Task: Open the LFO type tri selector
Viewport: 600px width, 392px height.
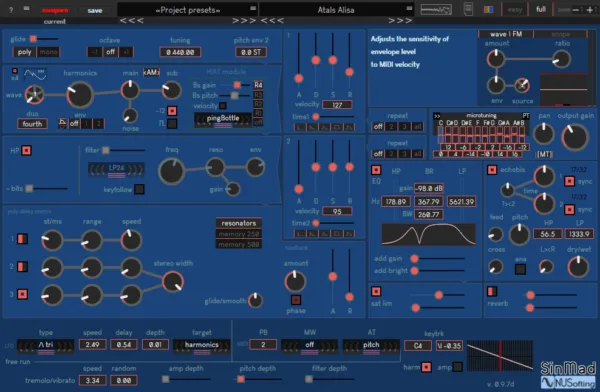Action: click(46, 346)
